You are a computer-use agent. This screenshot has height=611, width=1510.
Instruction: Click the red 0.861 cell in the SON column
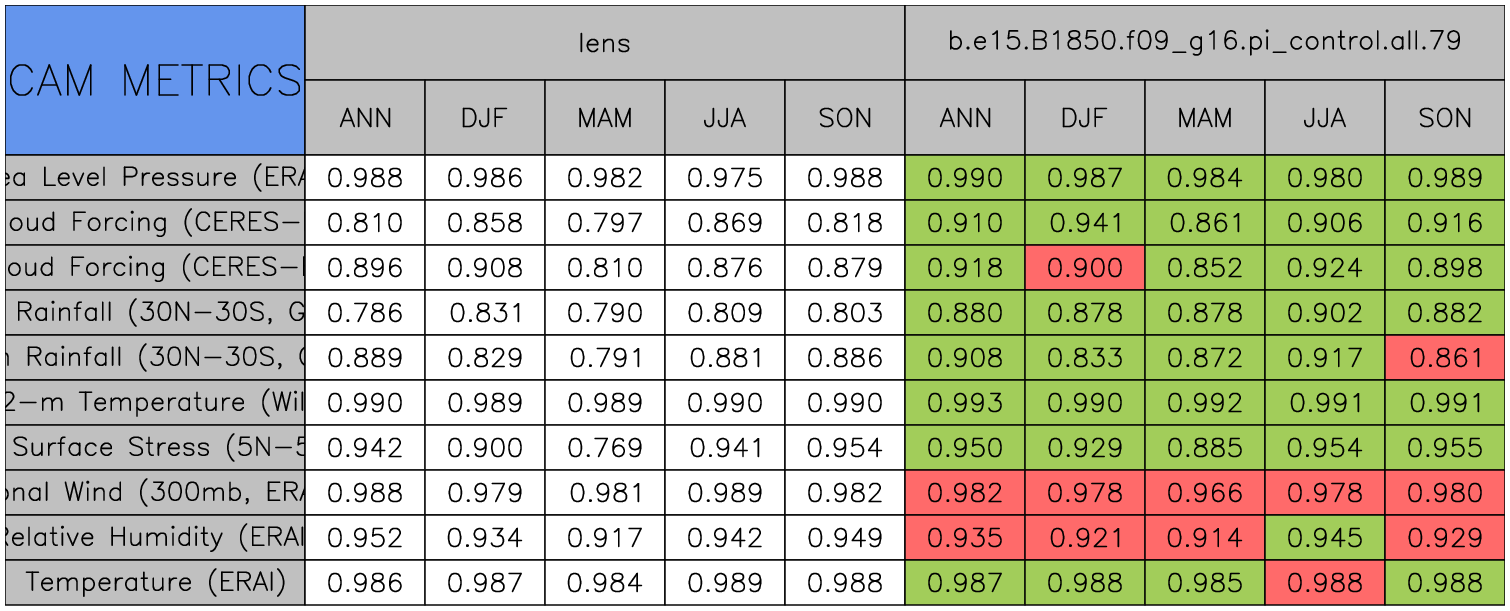[x=1445, y=358]
